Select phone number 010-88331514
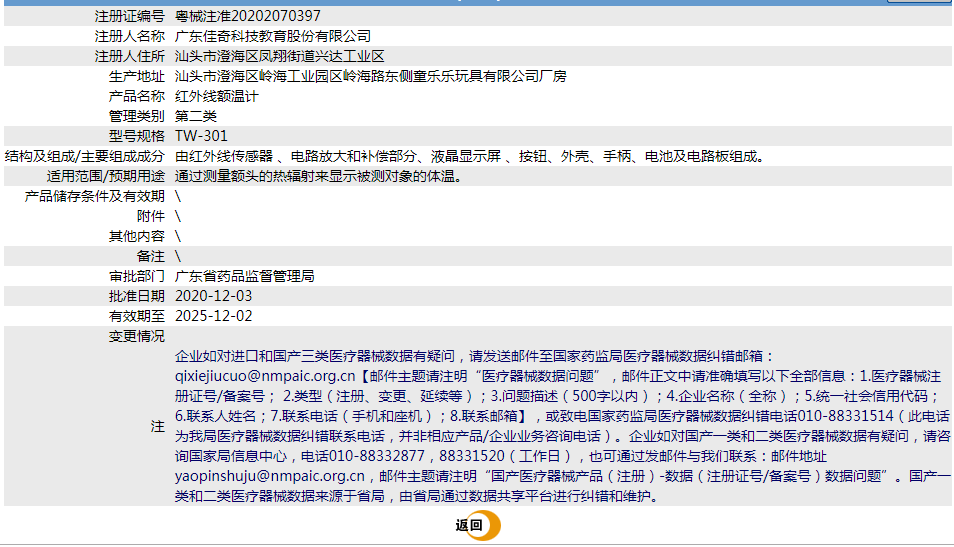954x547 pixels. (x=846, y=416)
